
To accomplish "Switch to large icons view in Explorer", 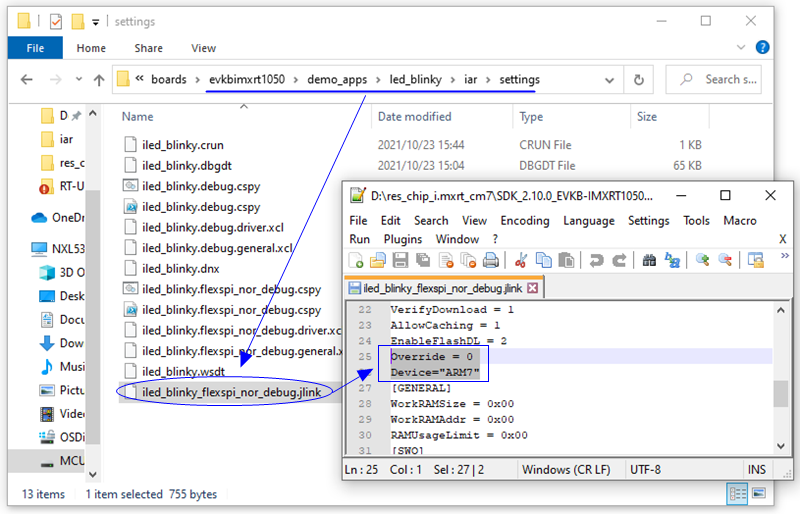I will (x=762, y=494).
